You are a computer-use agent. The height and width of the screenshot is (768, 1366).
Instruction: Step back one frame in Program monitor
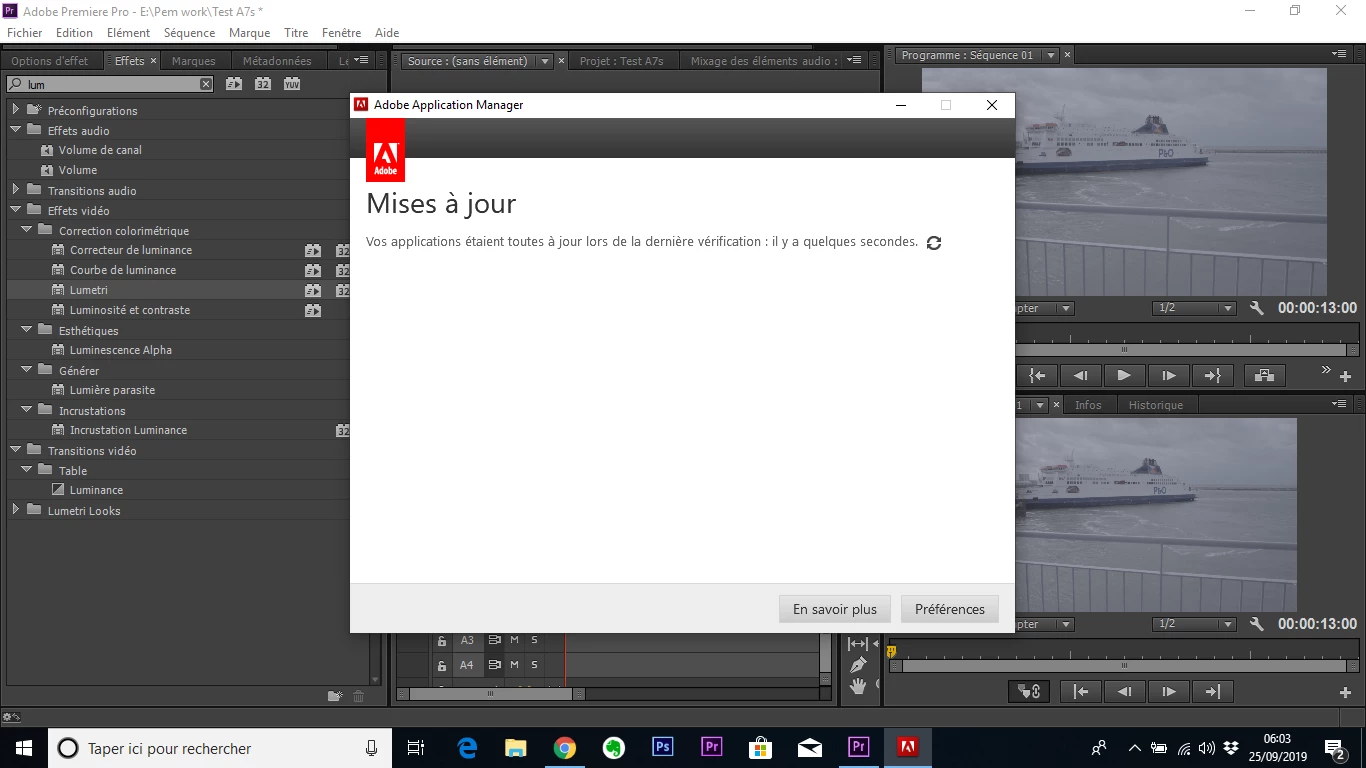click(1080, 375)
